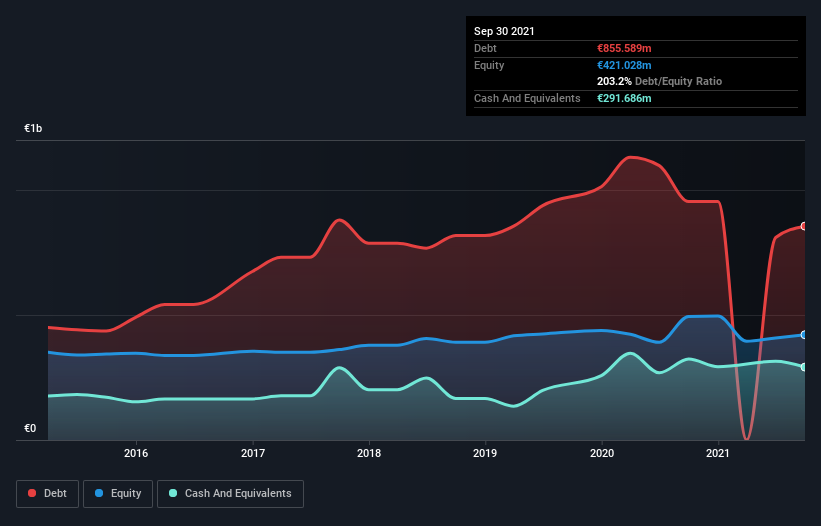Viewport: 821px width, 526px height.
Task: Click the teal Cash And Equivalents legend dot
Action: pyautogui.click(x=173, y=493)
